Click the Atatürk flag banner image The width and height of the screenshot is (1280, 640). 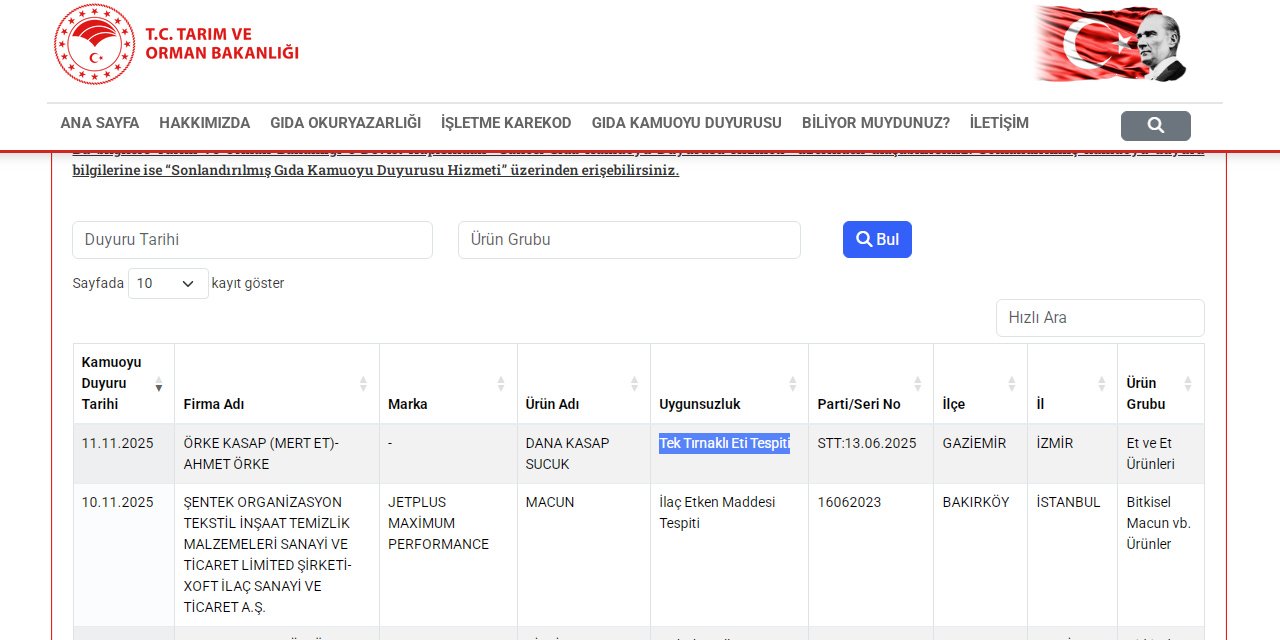[1110, 44]
